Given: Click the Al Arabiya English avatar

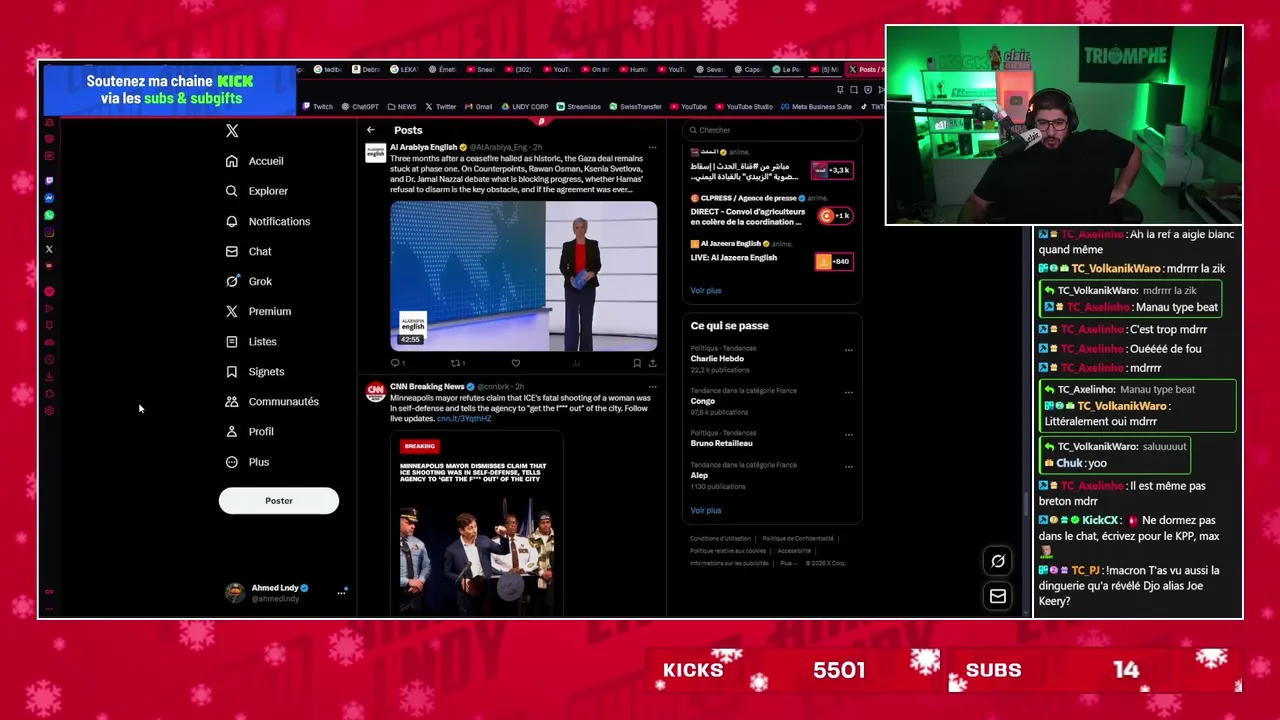Looking at the screenshot, I should tap(375, 152).
